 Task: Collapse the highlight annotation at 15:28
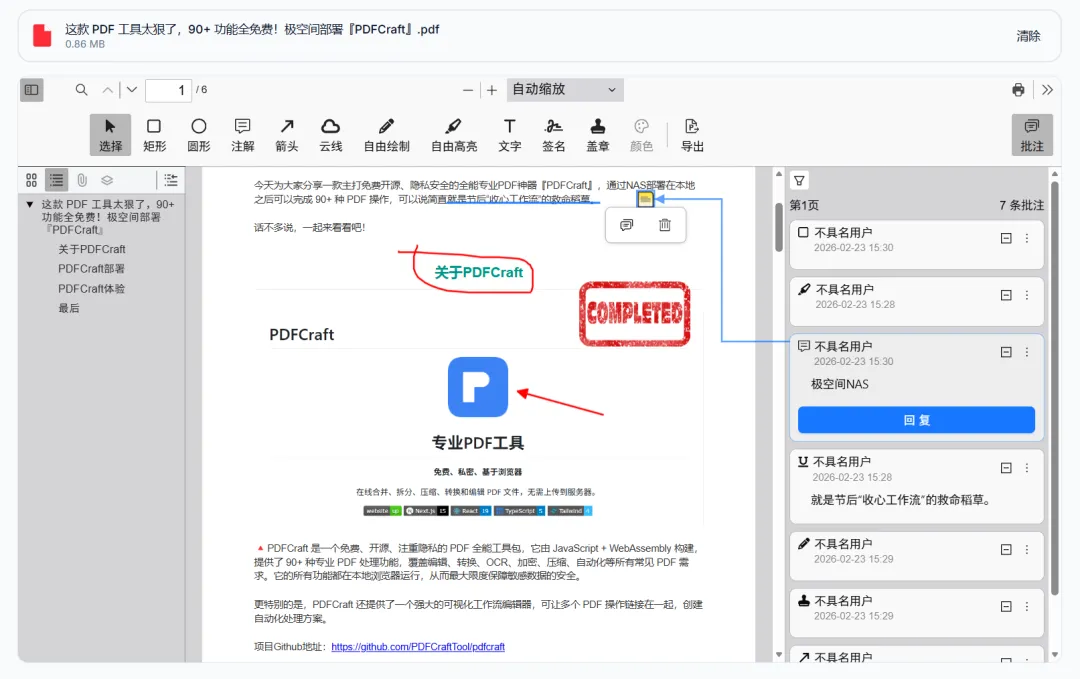pyautogui.click(x=1006, y=295)
